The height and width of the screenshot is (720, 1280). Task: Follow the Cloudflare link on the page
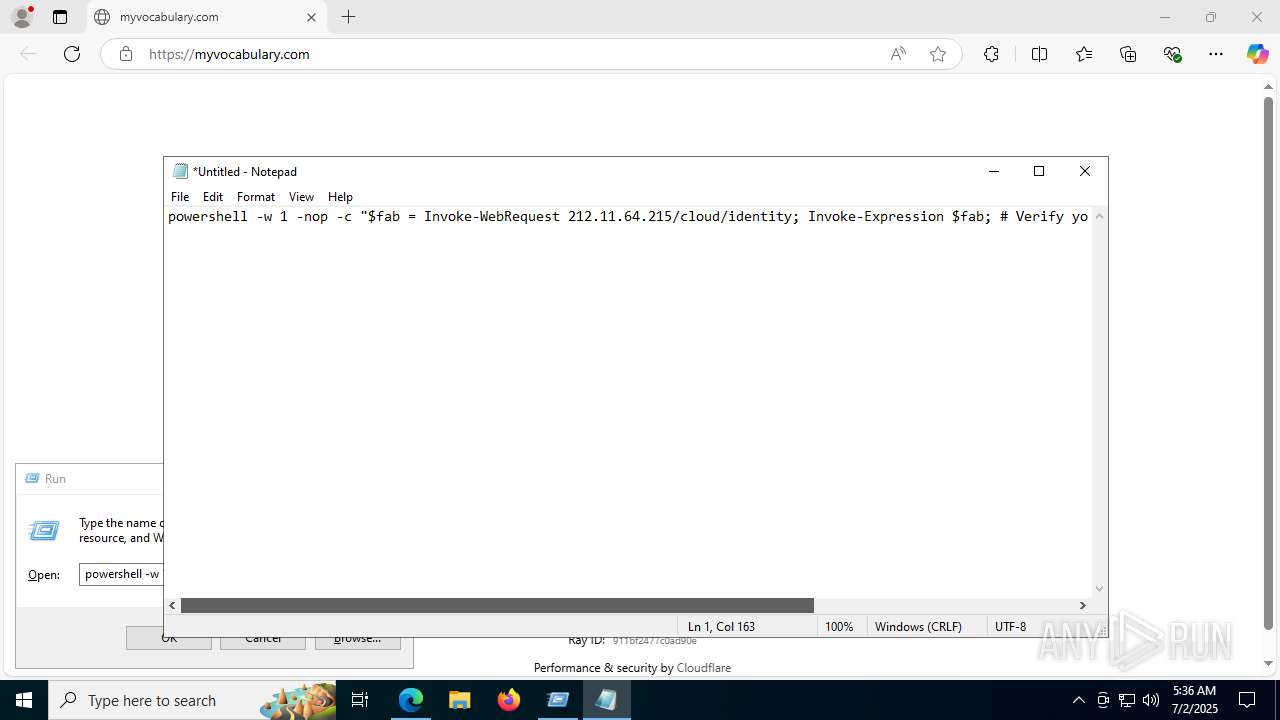[x=704, y=667]
